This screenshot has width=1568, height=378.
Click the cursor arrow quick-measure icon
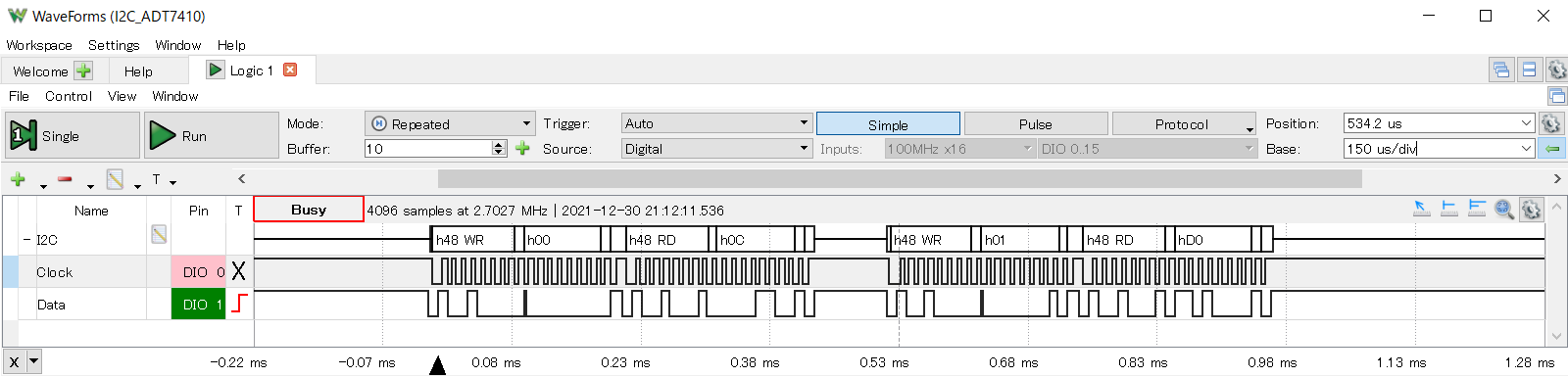tap(1421, 208)
